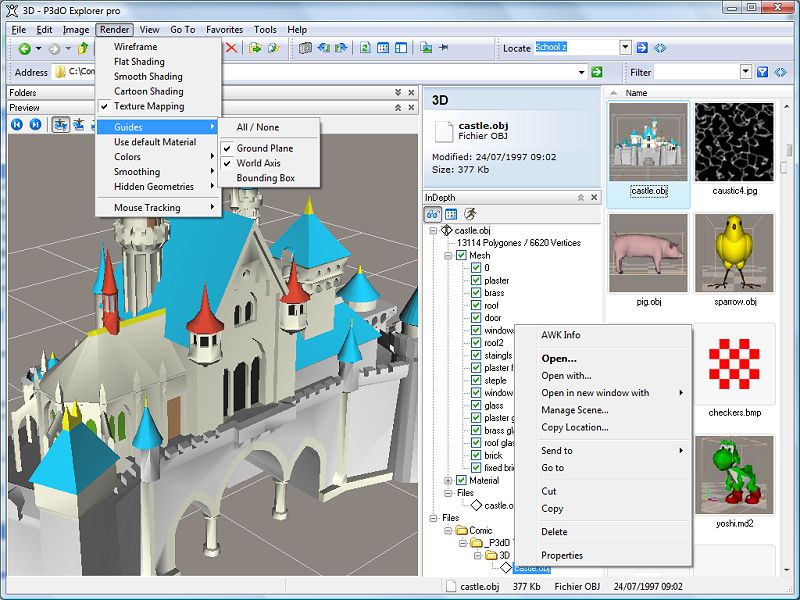Image resolution: width=800 pixels, height=600 pixels.
Task: Click the green number 2 toolbar icon
Action: click(364, 48)
